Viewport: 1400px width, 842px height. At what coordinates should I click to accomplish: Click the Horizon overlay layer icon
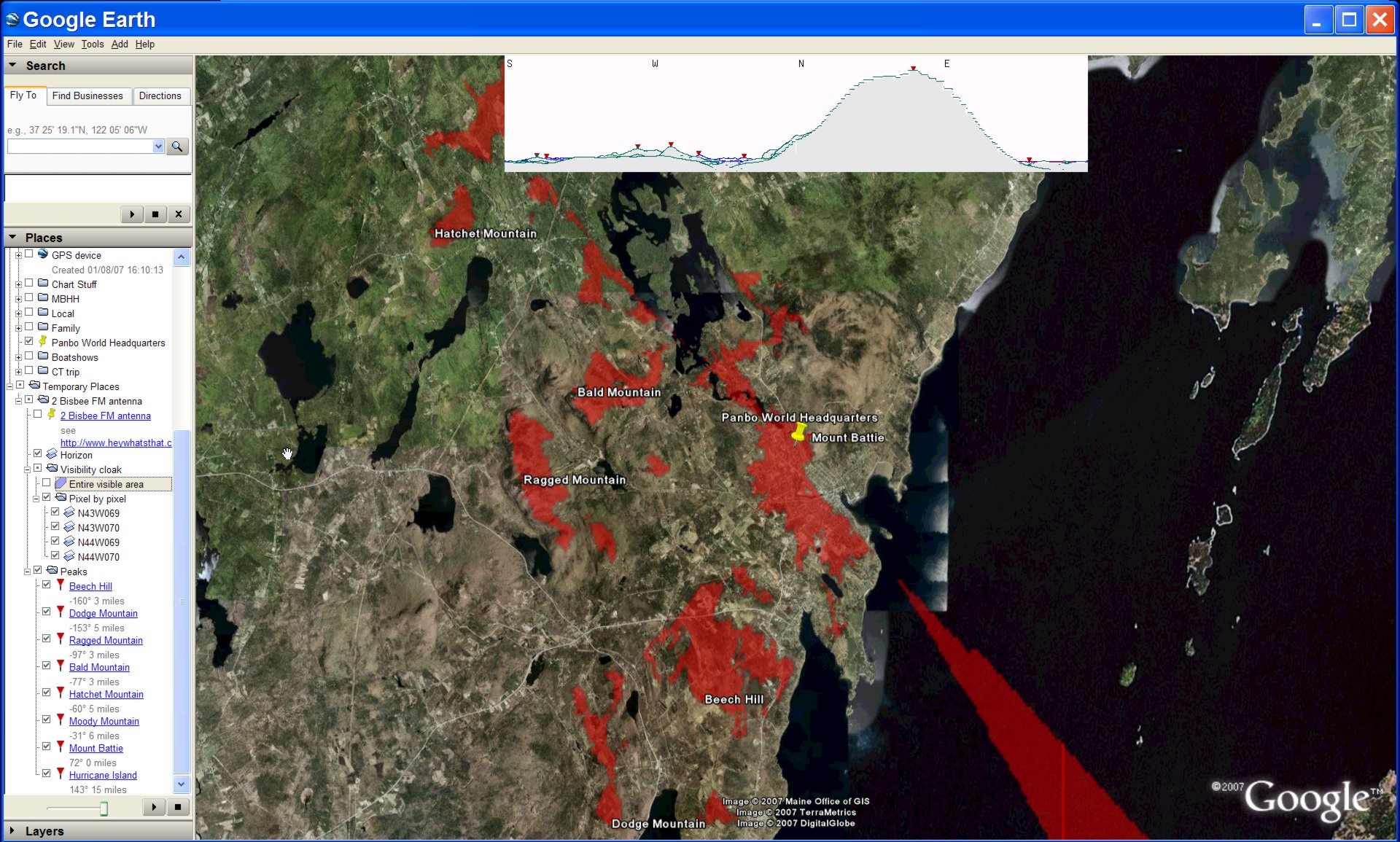(x=52, y=454)
